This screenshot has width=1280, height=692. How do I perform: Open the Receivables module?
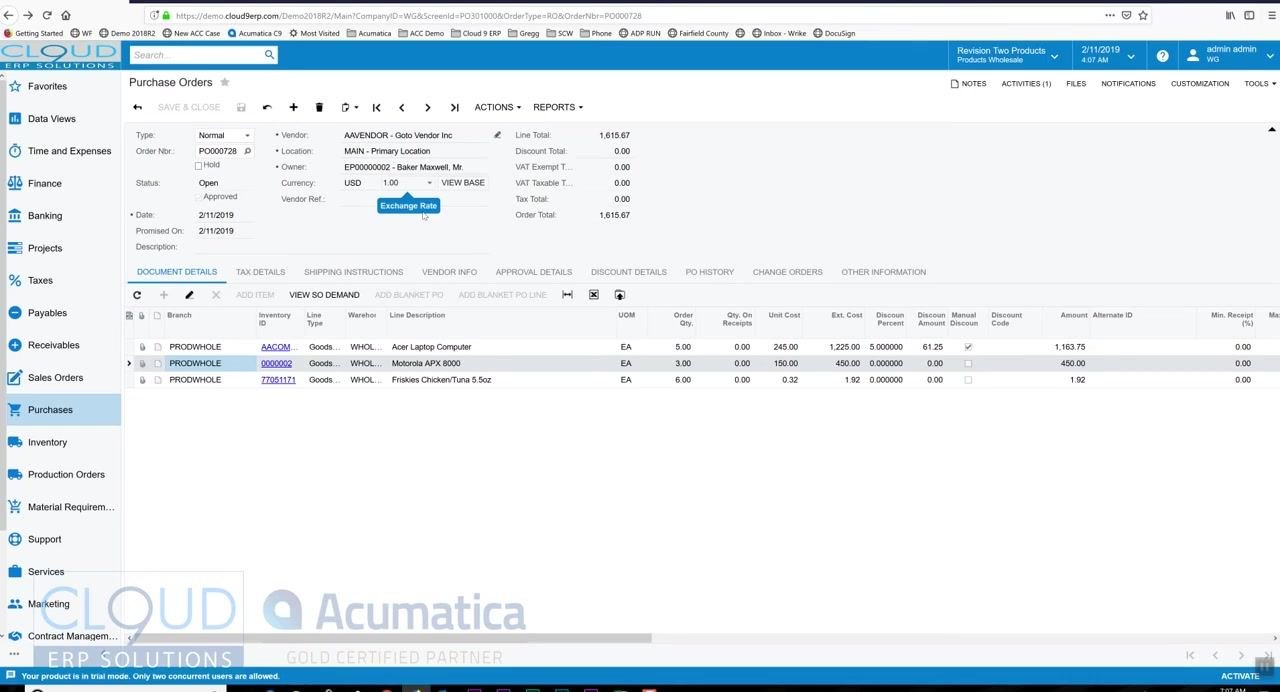click(x=53, y=345)
